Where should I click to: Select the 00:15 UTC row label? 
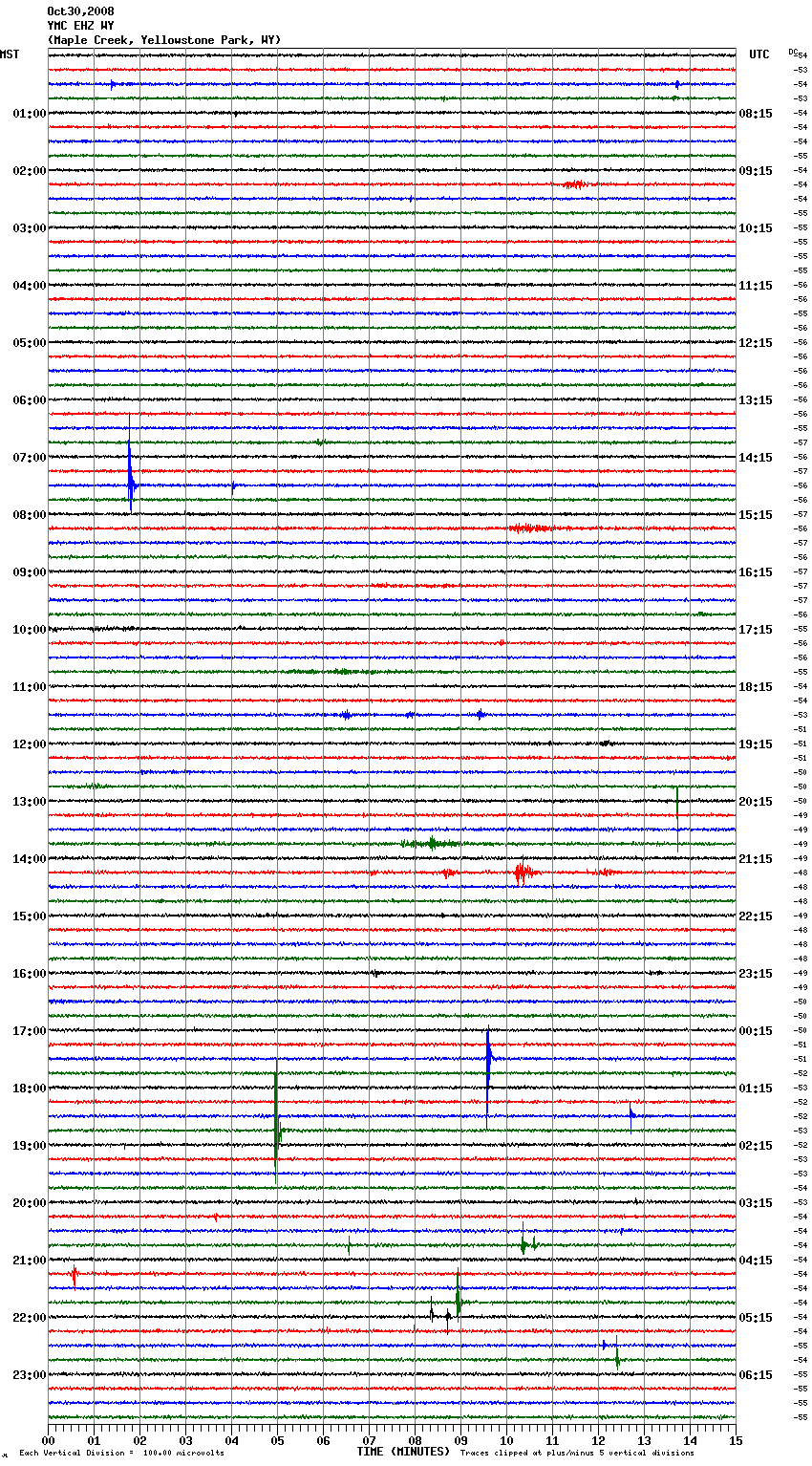[756, 1031]
